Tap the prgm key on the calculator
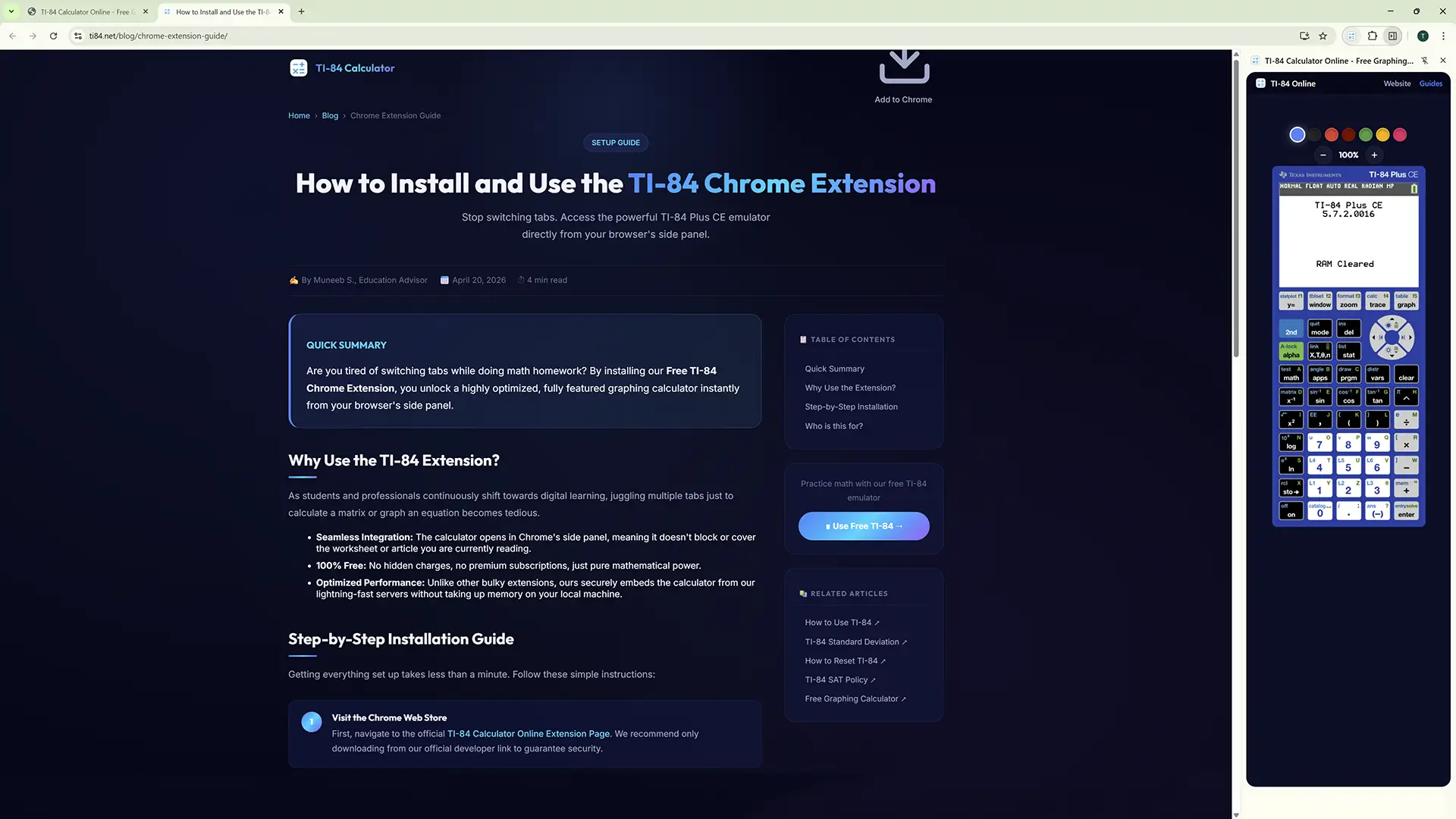 [x=1348, y=375]
